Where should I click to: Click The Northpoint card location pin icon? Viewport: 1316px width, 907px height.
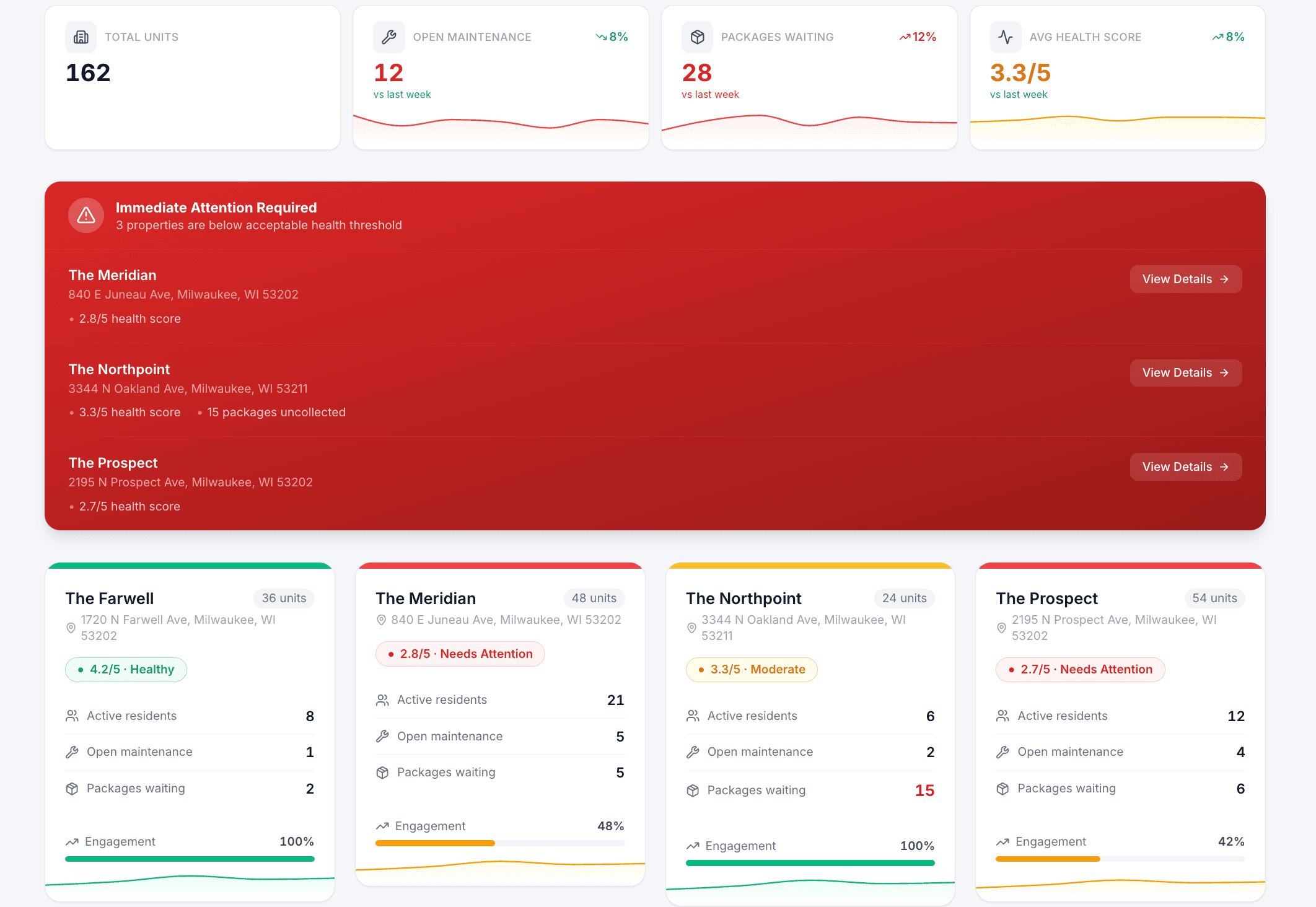[x=692, y=628]
